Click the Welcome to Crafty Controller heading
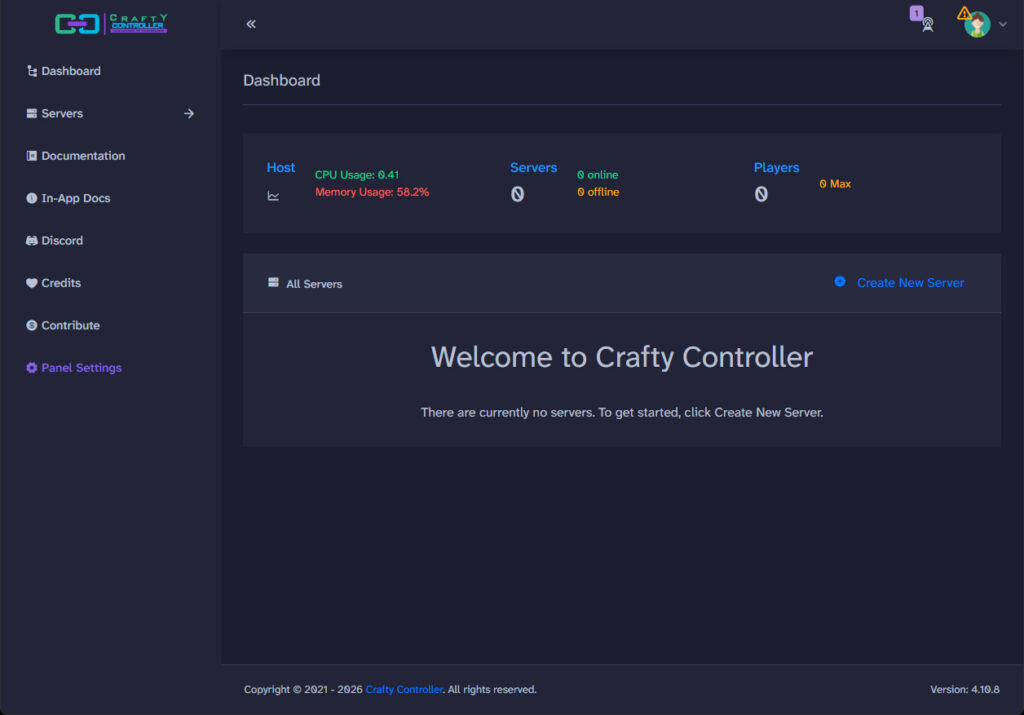1024x715 pixels. pos(622,357)
